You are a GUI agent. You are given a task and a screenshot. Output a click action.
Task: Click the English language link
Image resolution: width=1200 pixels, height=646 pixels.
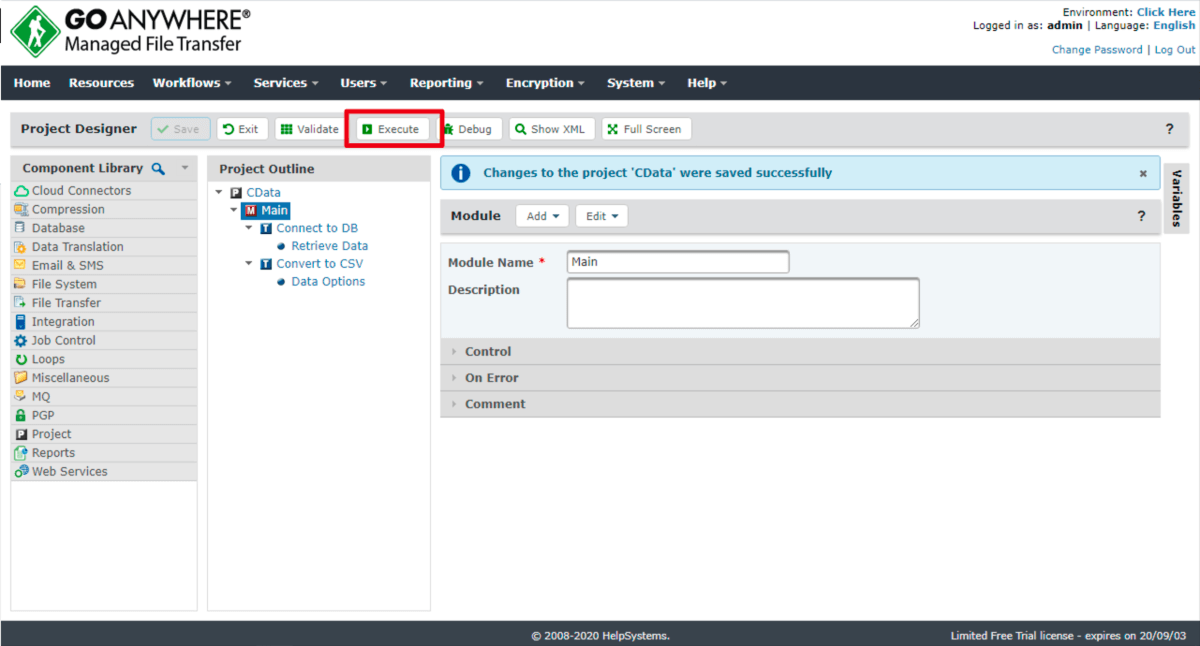coord(1174,26)
